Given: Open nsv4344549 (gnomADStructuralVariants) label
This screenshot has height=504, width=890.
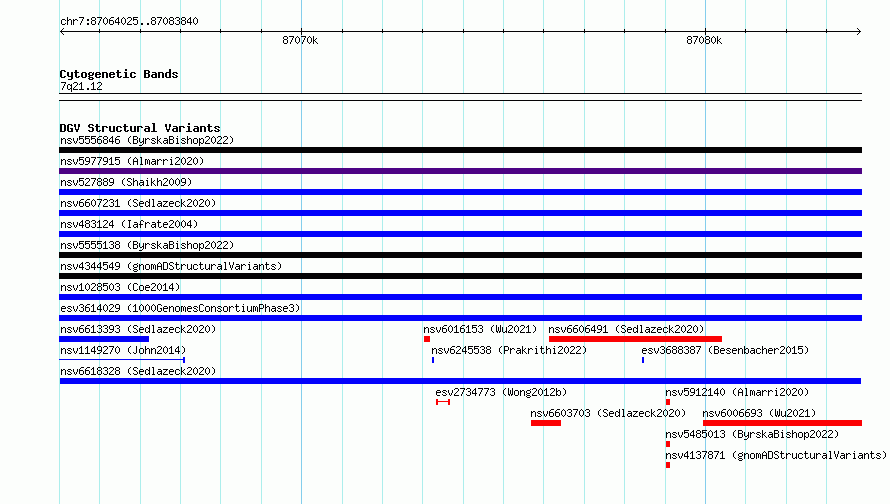Looking at the screenshot, I should coord(171,266).
